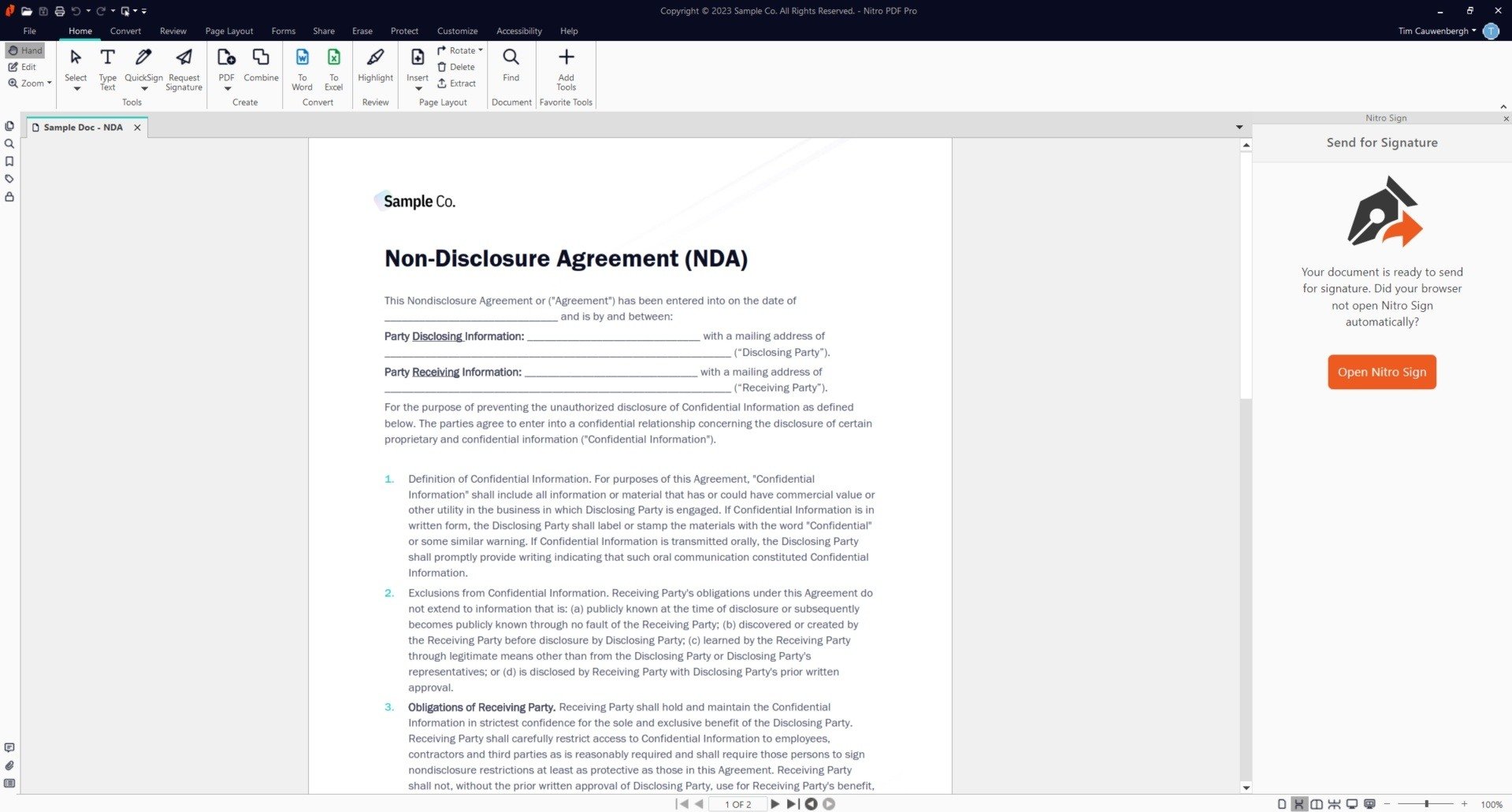Expand Tim Cauwenbergh account menu

[x=1436, y=32]
